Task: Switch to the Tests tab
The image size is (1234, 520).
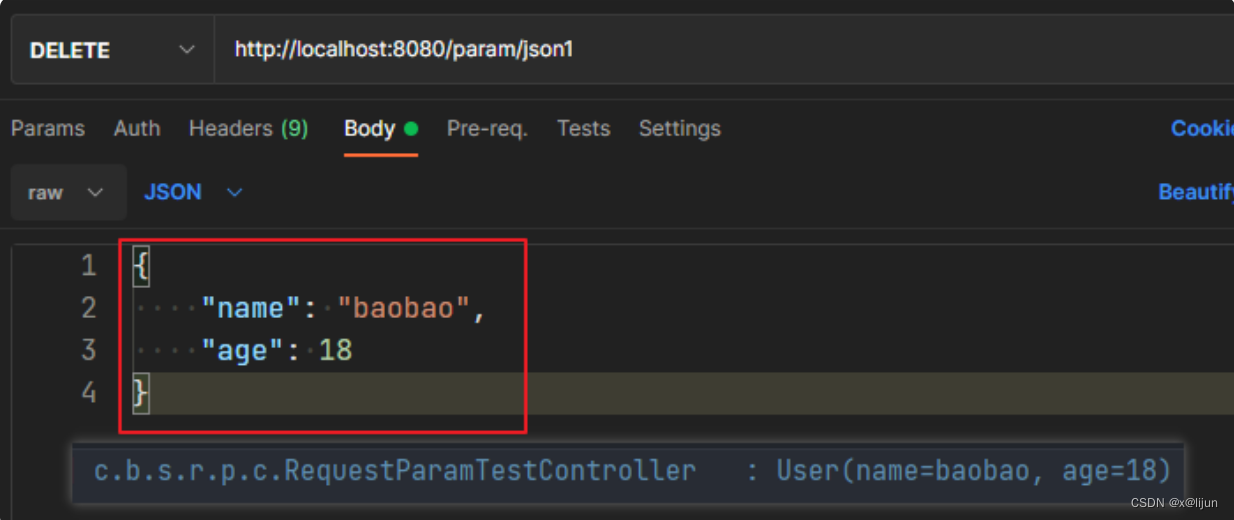Action: 583,129
